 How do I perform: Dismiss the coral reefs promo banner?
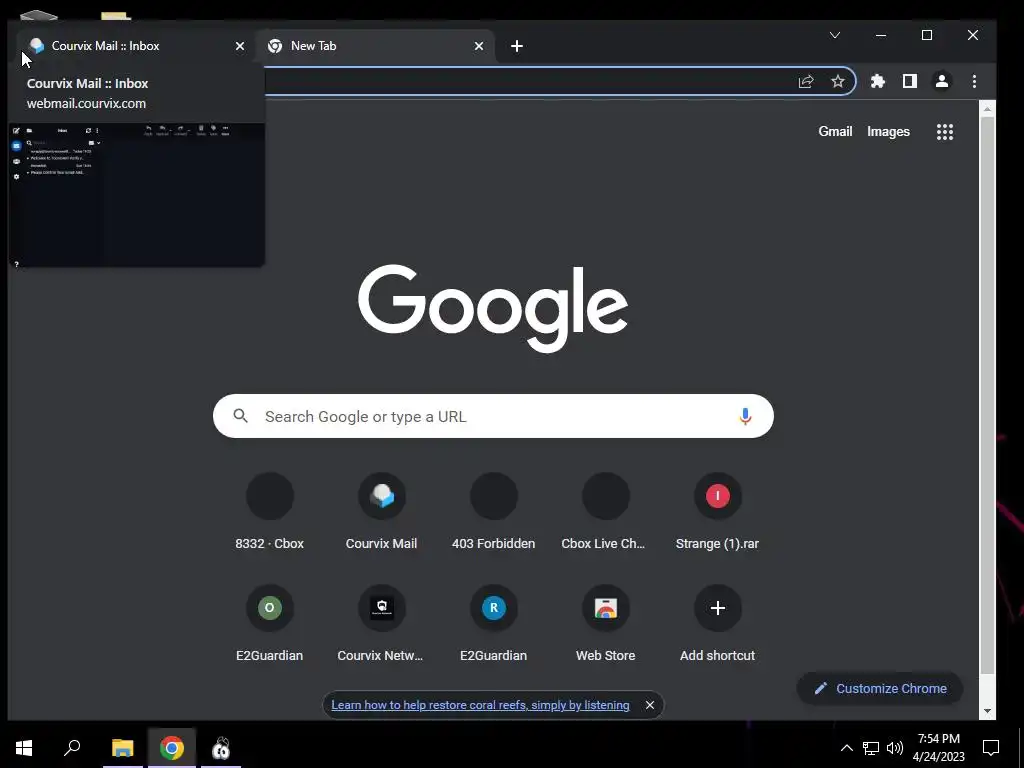click(x=650, y=705)
